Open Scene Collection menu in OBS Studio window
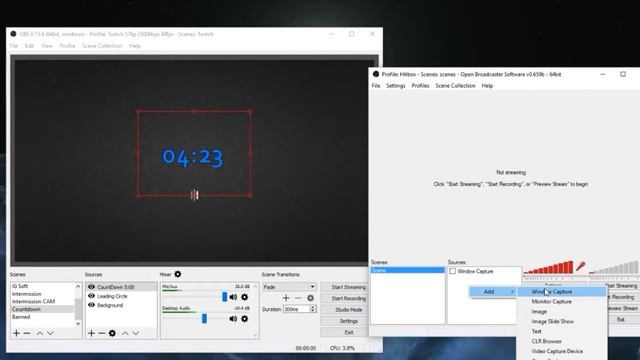Viewport: 640px width, 360px height. [102, 46]
